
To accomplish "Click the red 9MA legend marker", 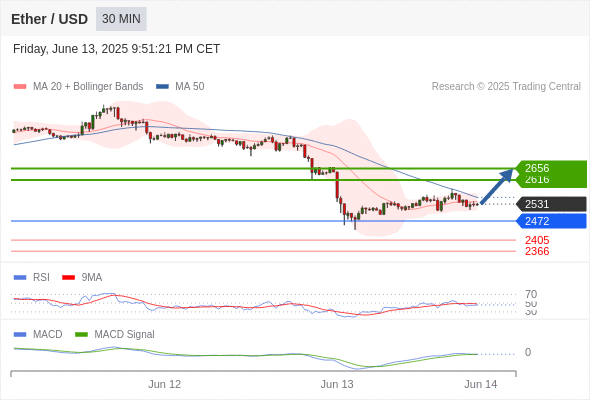I will pos(68,278).
